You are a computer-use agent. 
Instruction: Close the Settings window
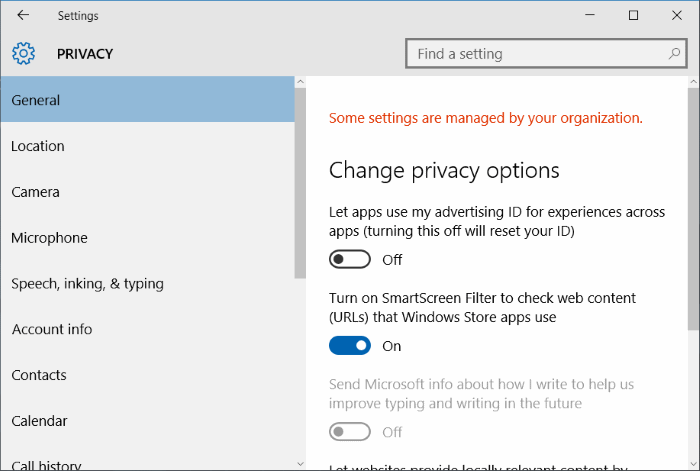[x=677, y=15]
